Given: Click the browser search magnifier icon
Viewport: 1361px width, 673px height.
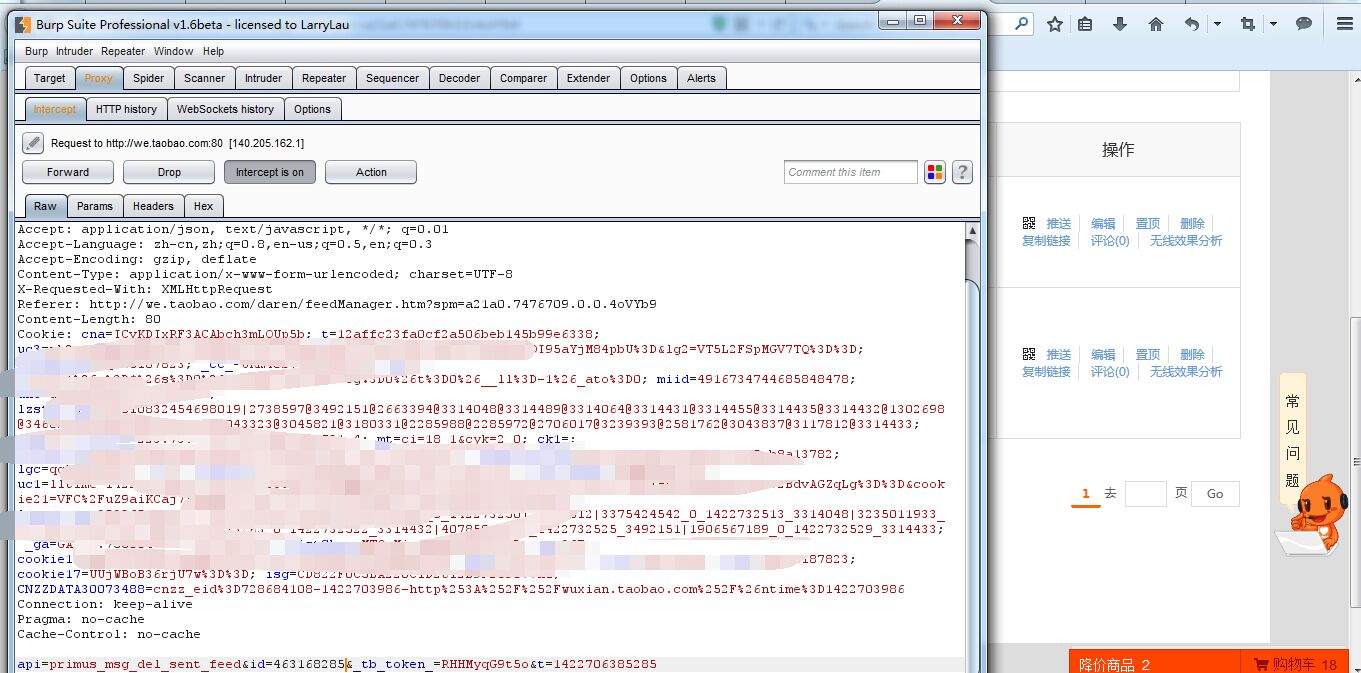Looking at the screenshot, I should [x=1023, y=23].
